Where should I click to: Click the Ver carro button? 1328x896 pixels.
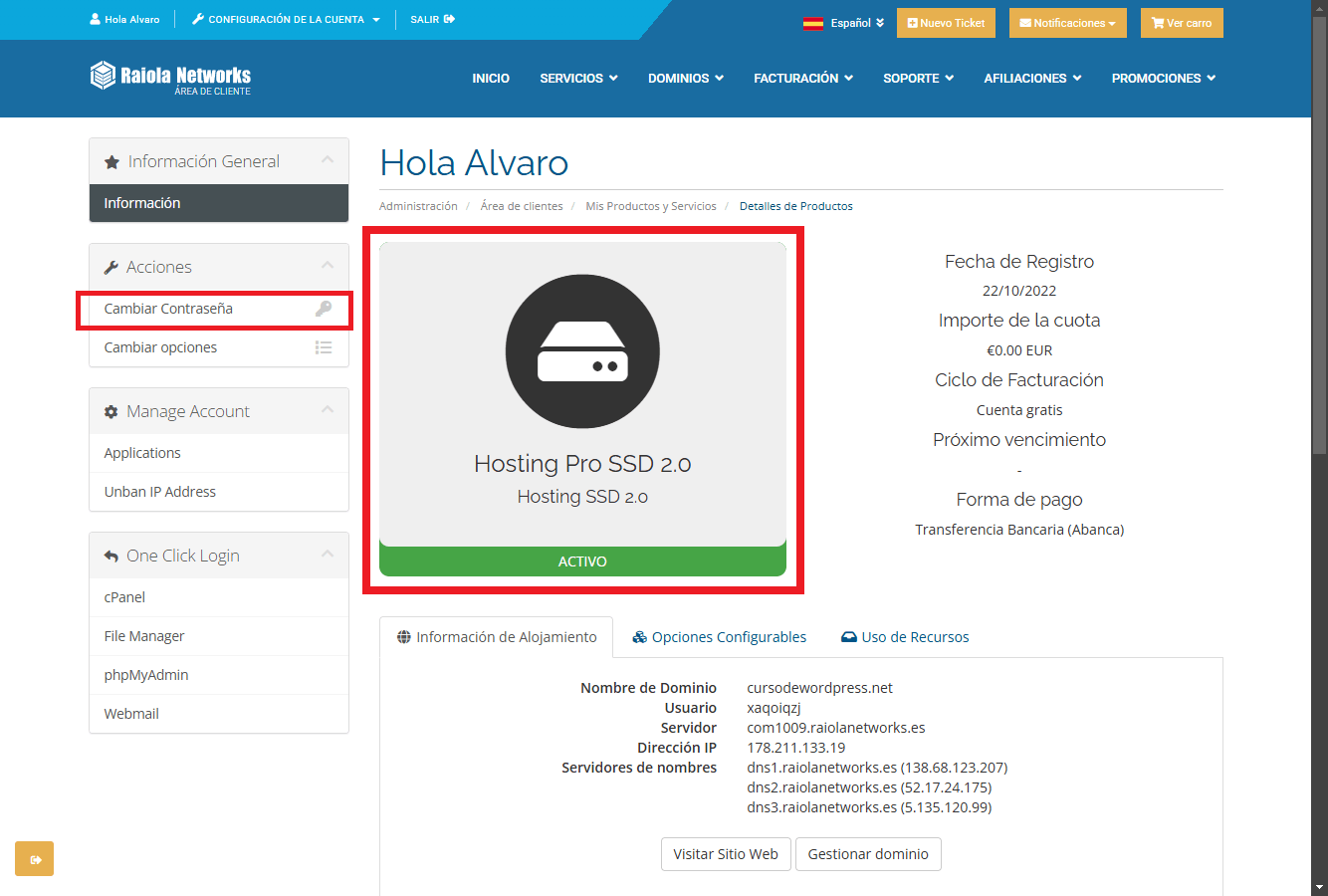click(x=1182, y=23)
